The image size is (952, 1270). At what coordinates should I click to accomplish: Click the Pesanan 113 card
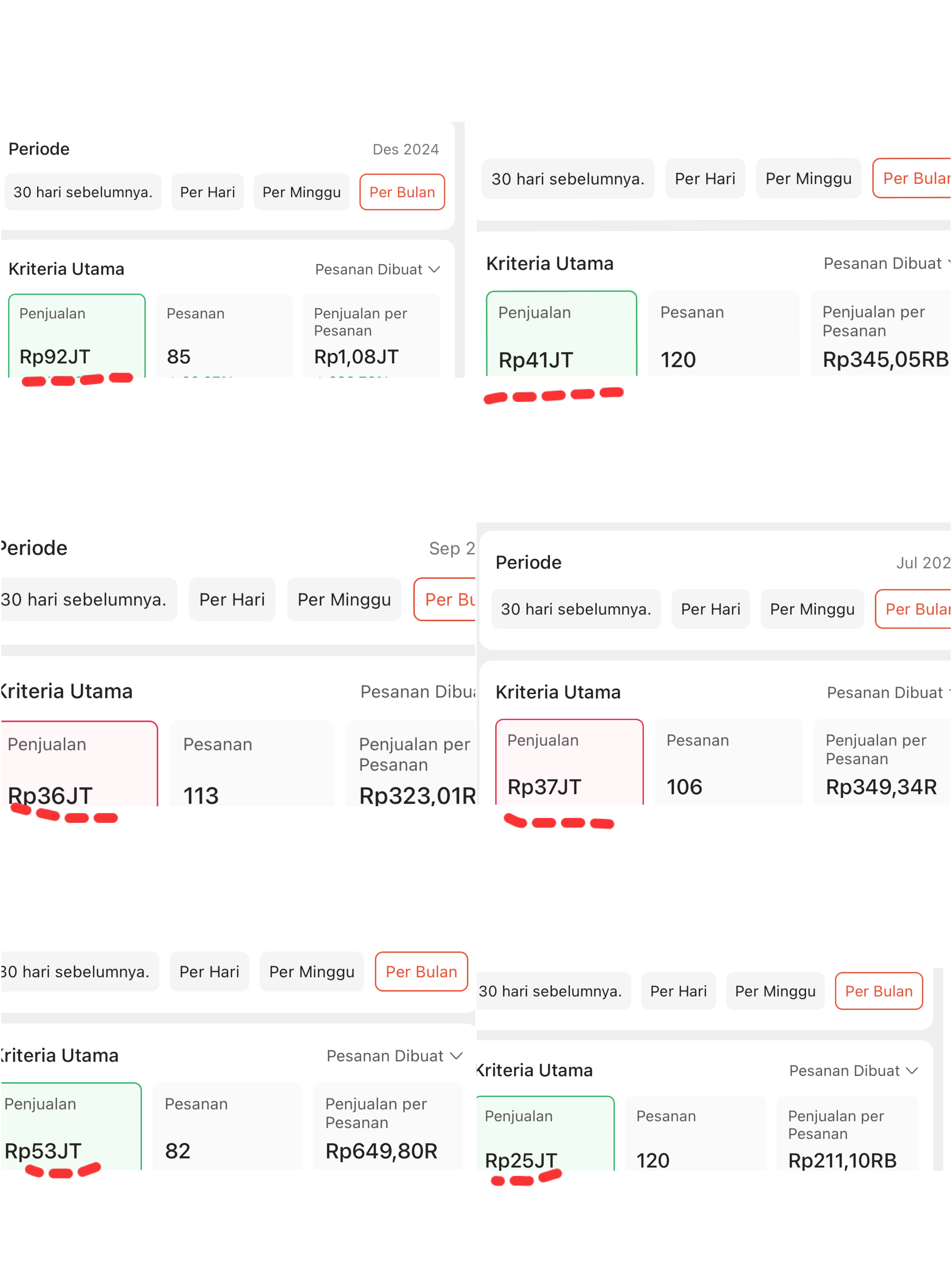pos(251,764)
